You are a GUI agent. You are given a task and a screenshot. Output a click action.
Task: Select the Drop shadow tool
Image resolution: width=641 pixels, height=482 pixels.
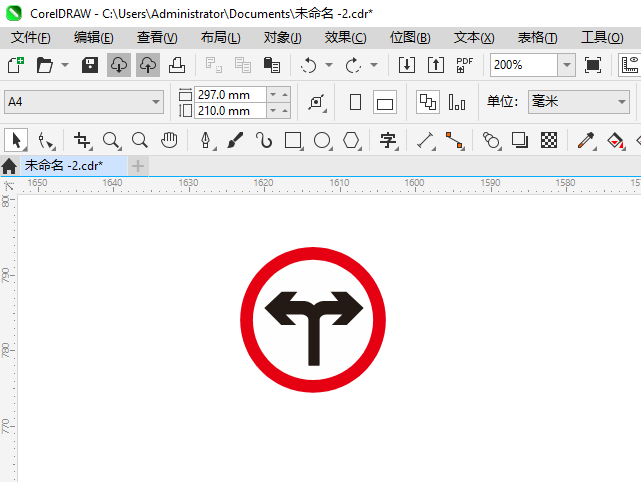coord(520,141)
